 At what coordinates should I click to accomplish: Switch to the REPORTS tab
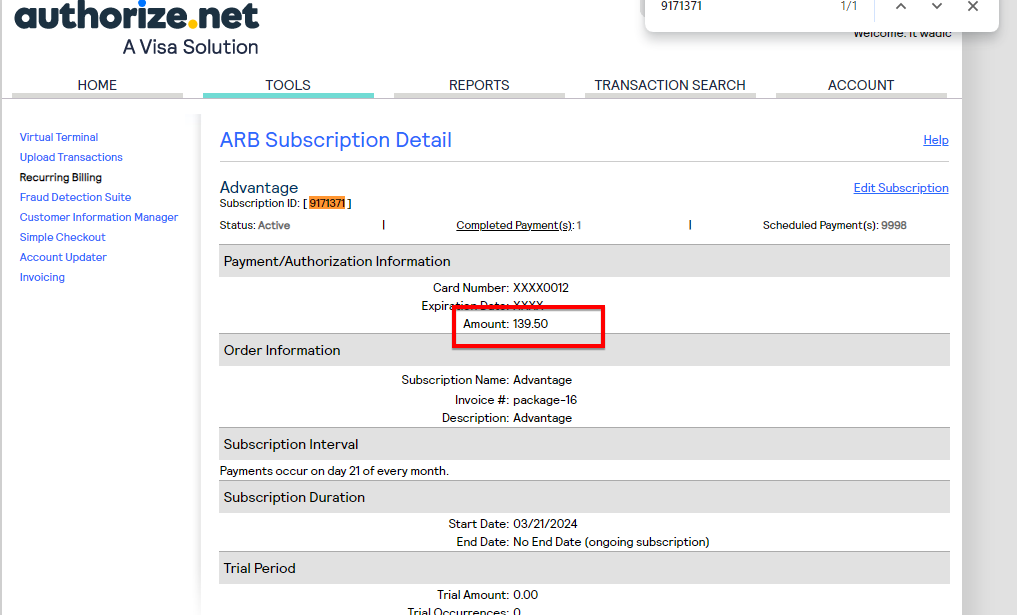coord(479,85)
